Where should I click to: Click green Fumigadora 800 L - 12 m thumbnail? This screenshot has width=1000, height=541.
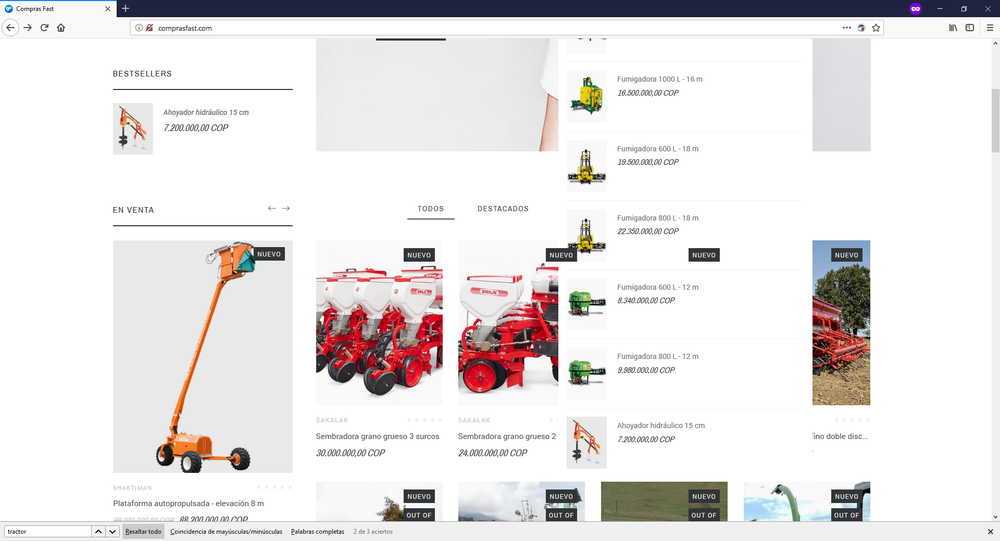587,373
